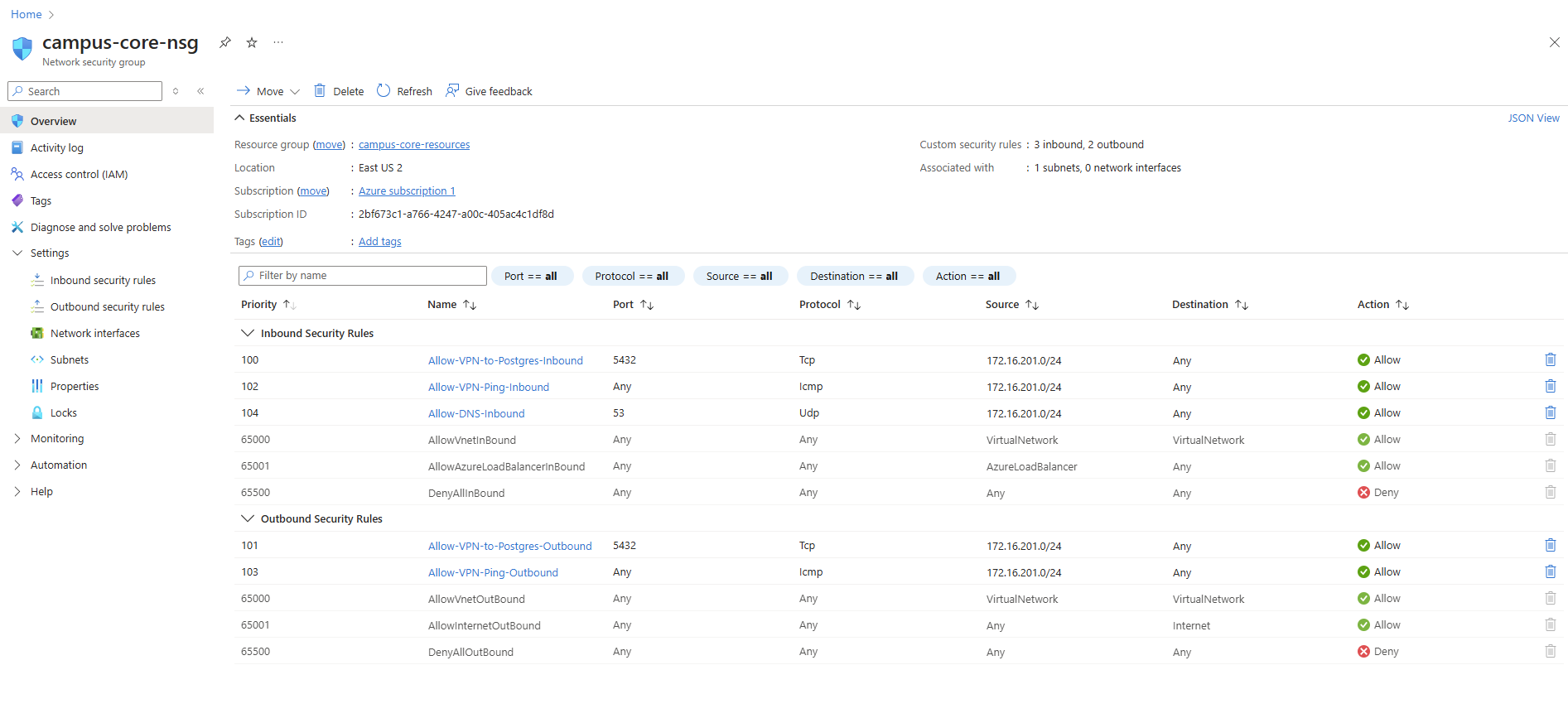Collapse the left navigation menu with double chevron
Viewport: 1568px width, 723px height.
tap(200, 91)
